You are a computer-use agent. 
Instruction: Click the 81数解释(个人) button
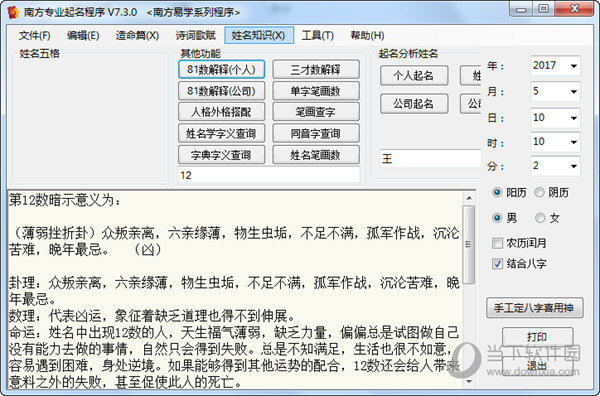222,70
